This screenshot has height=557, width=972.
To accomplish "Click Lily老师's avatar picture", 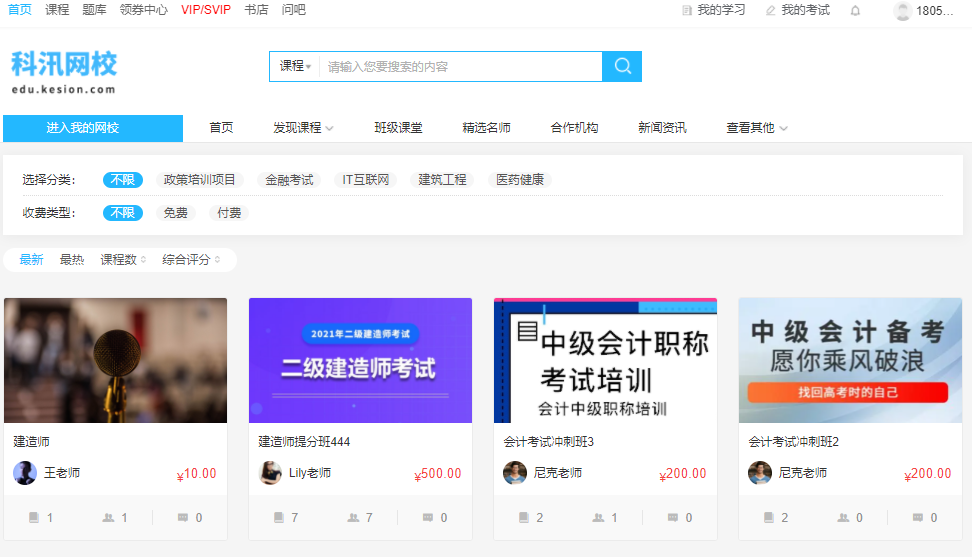I will coord(270,473).
